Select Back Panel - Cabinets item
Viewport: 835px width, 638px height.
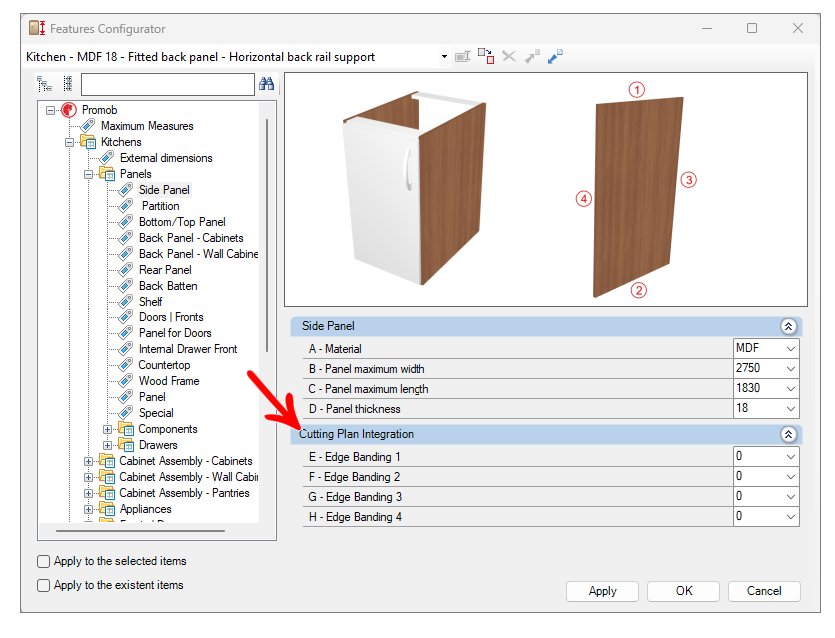191,238
